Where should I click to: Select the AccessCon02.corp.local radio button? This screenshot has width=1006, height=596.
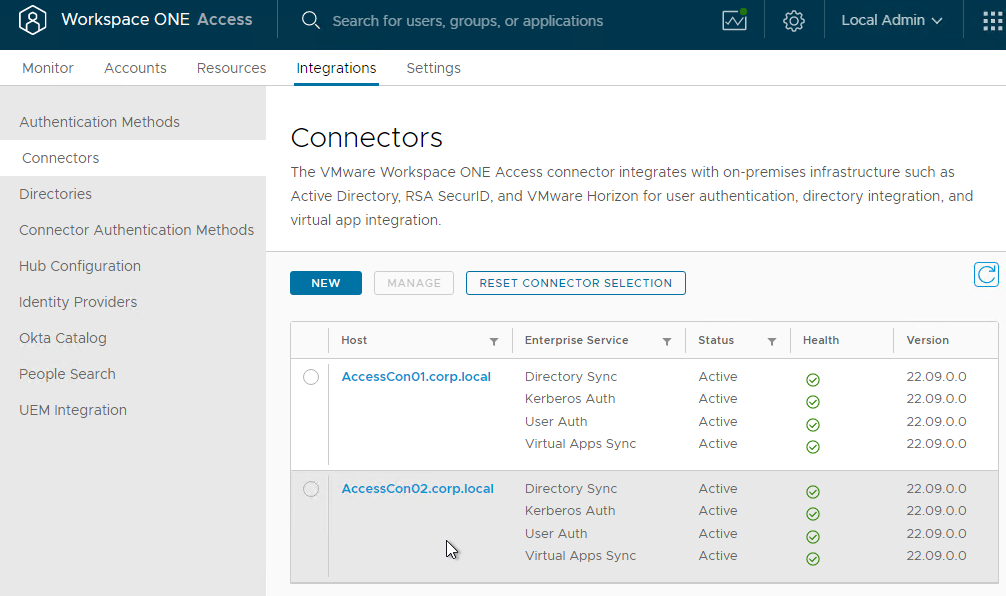[x=311, y=489]
